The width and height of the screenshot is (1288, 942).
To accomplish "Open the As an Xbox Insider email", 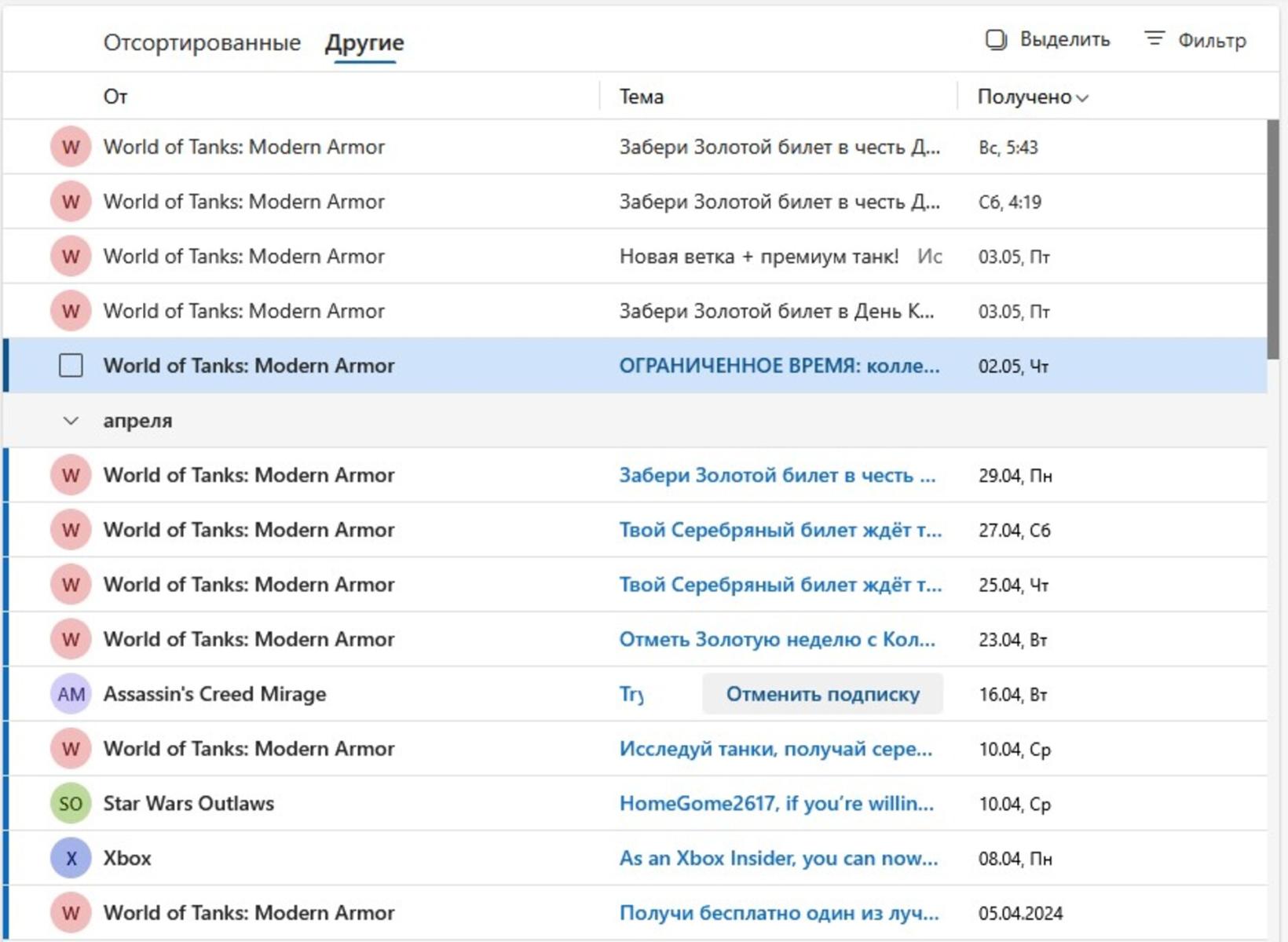I will 778,858.
